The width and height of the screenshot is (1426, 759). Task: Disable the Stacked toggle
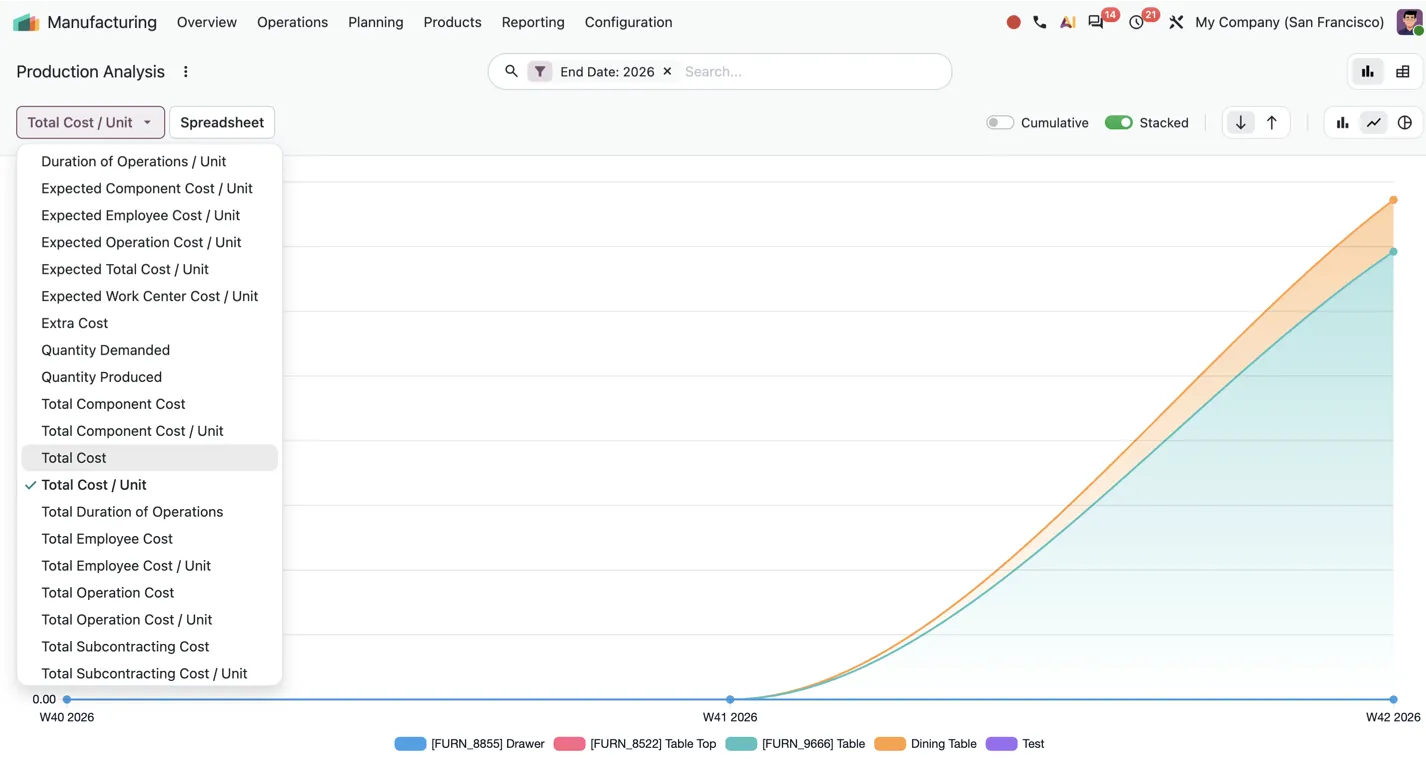(x=1118, y=123)
